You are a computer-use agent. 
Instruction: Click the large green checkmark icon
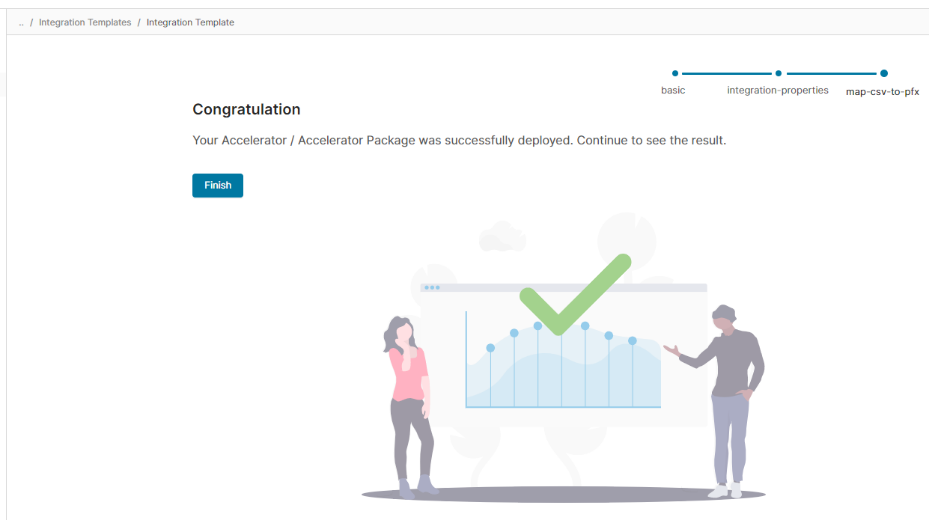574,293
